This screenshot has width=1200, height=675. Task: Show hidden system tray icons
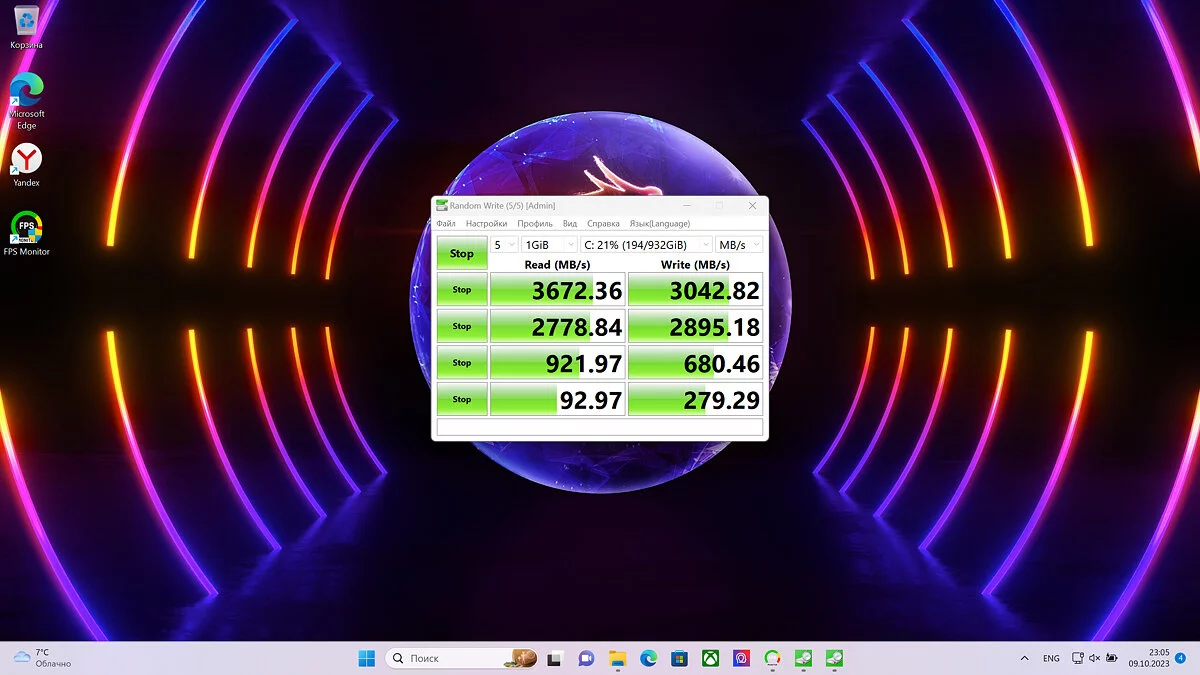[1023, 658]
